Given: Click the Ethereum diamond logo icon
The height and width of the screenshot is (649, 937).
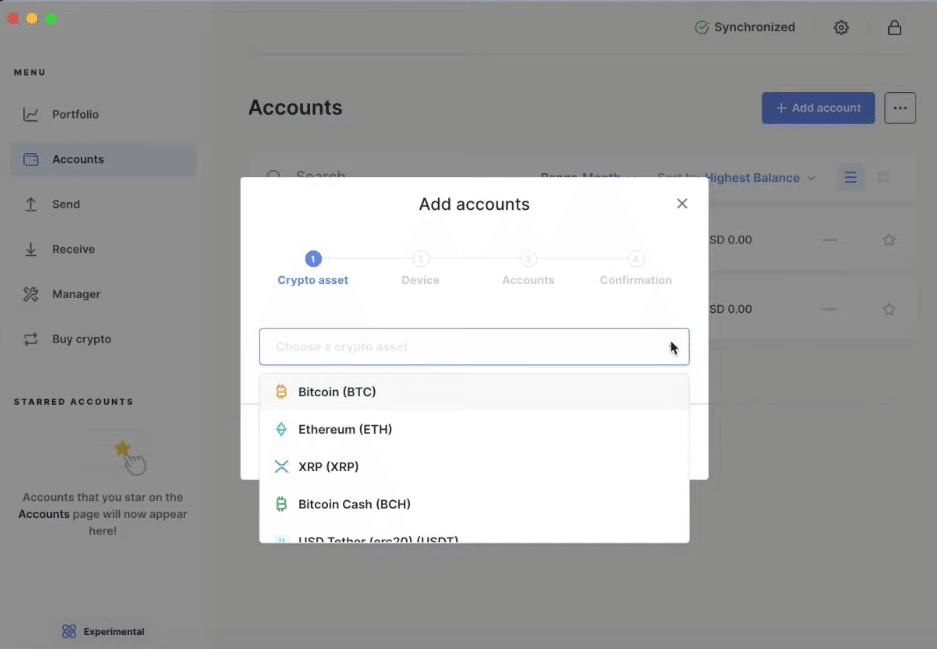Looking at the screenshot, I should click(281, 429).
